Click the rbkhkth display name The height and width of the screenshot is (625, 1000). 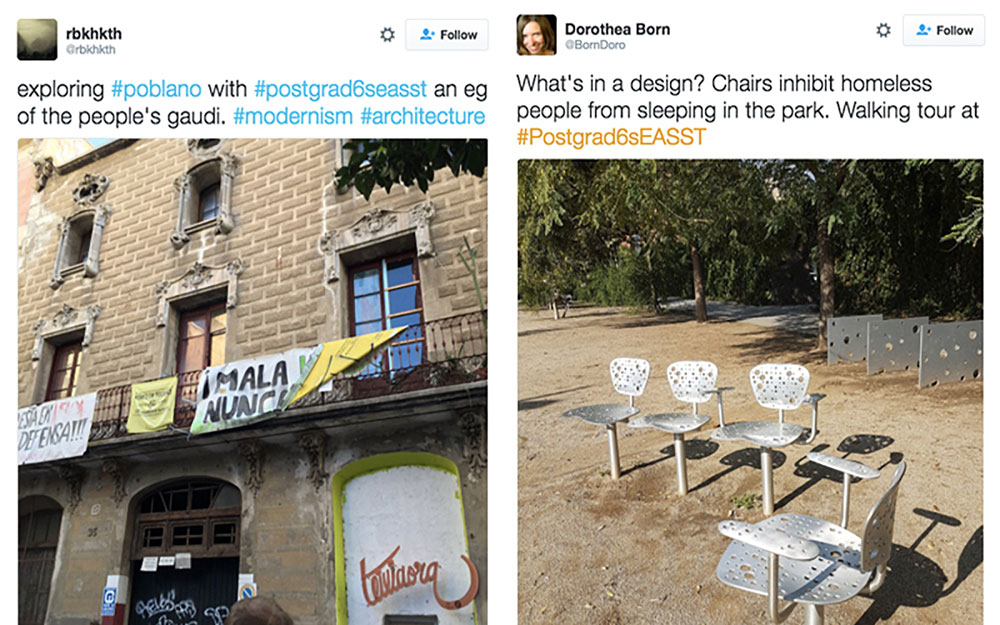[94, 33]
